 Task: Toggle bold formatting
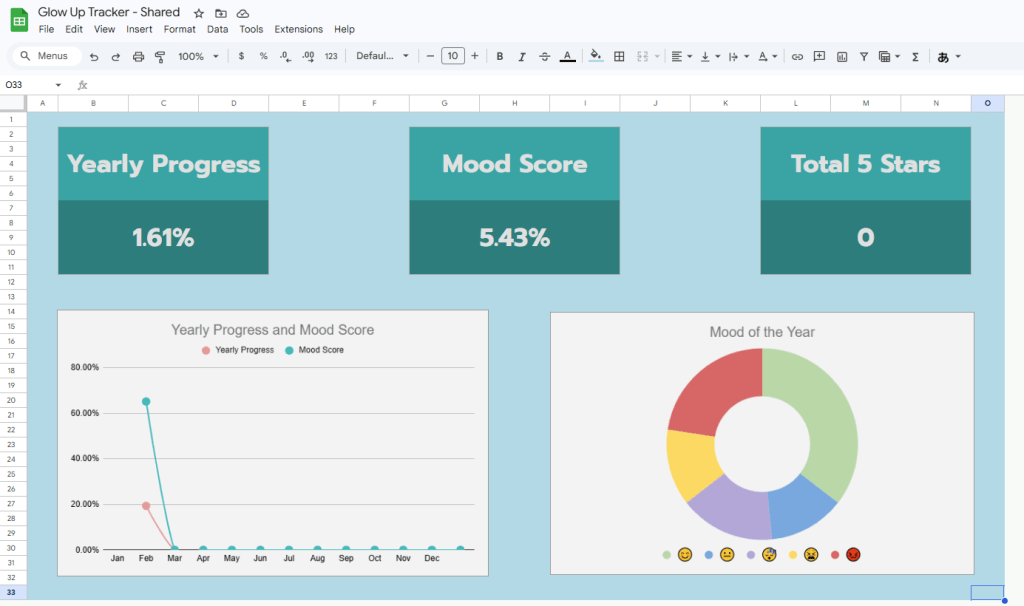coord(500,57)
